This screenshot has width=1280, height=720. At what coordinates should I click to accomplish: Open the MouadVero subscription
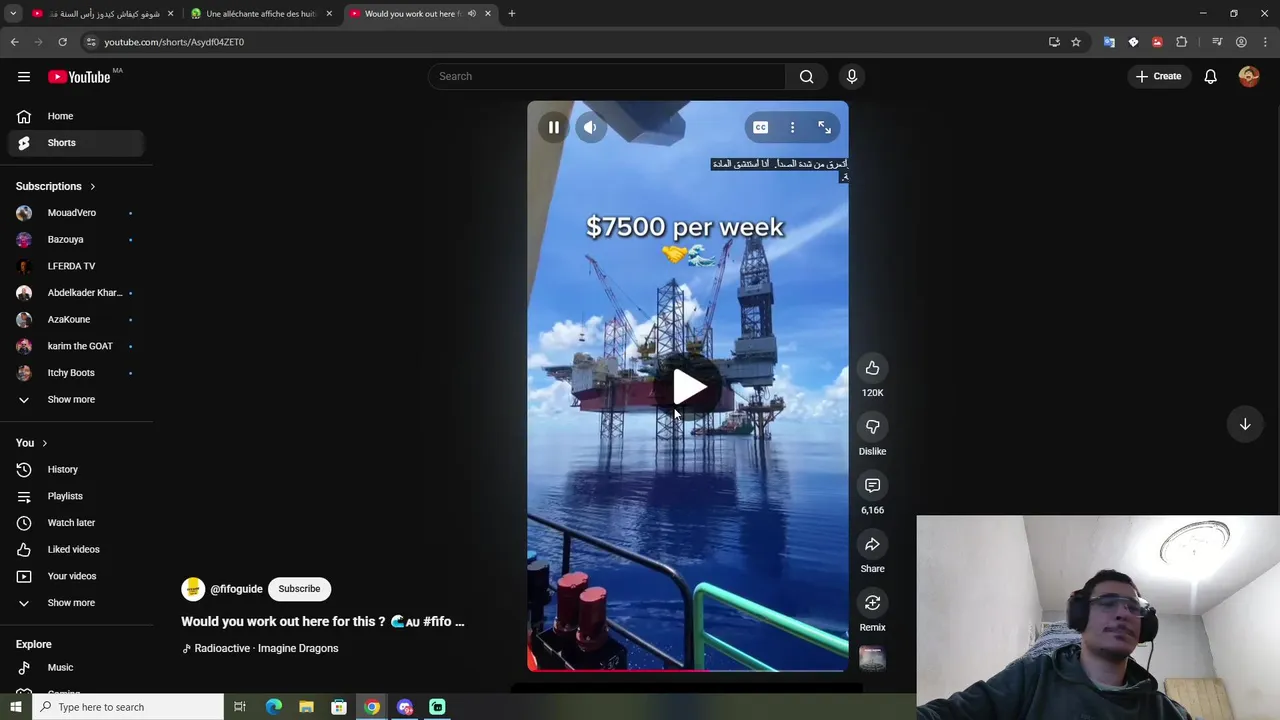[76, 213]
